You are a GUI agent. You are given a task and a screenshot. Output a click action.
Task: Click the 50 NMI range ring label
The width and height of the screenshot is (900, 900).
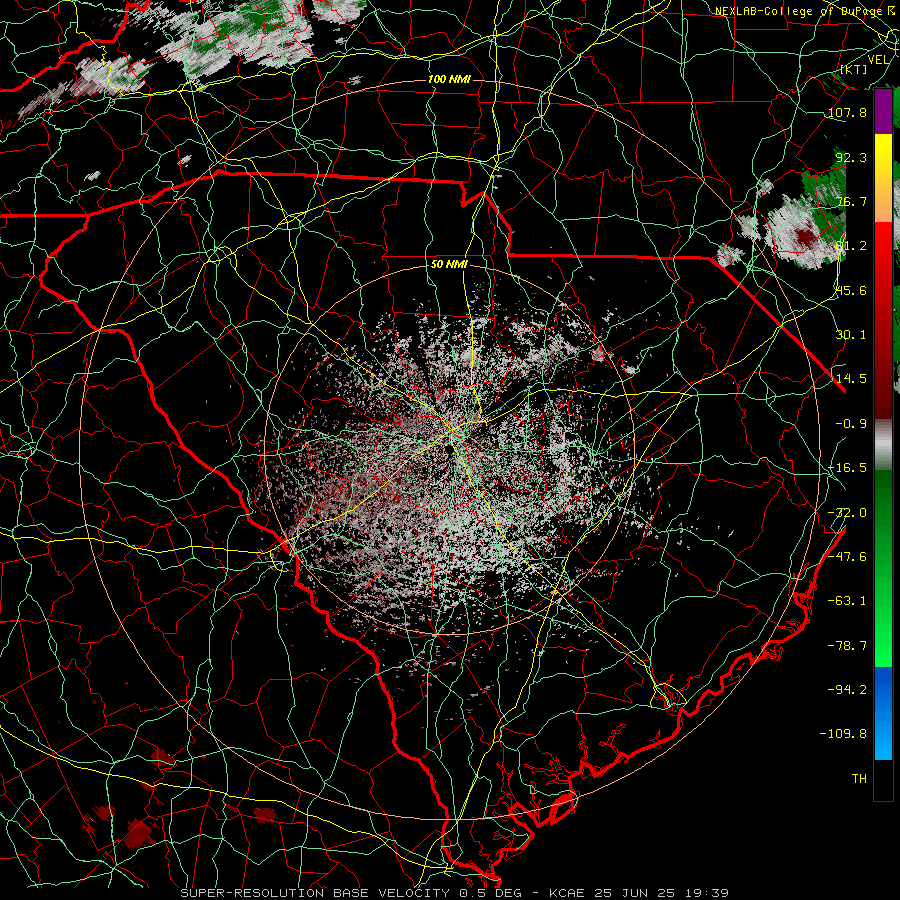click(x=449, y=264)
